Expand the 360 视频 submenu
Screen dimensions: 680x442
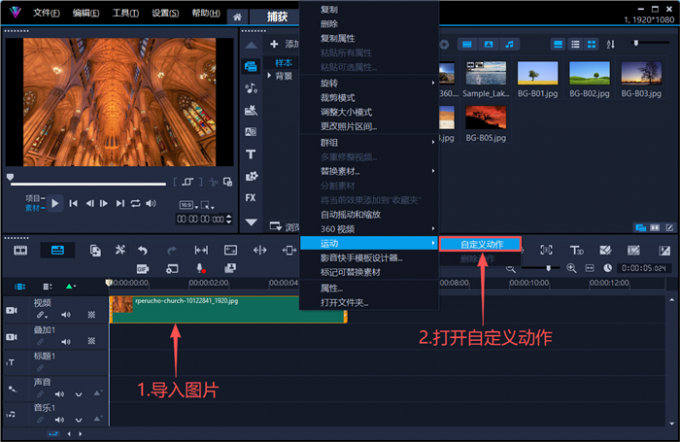pyautogui.click(x=369, y=229)
